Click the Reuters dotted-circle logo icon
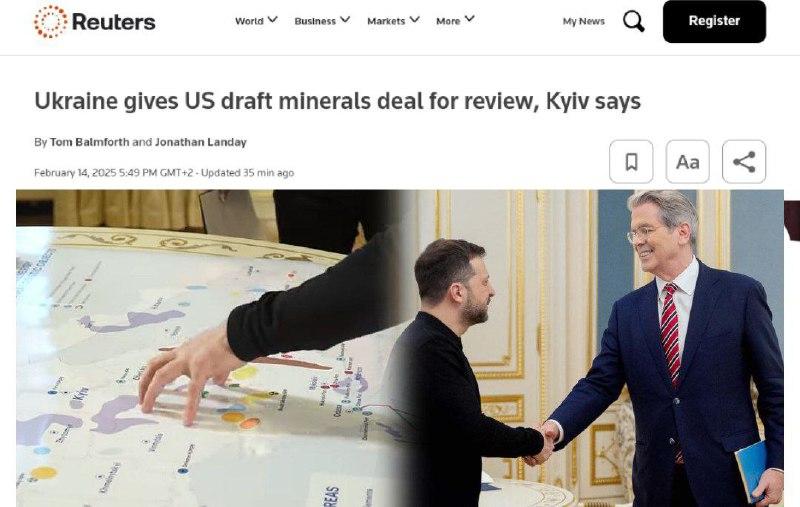The image size is (800, 507). point(51,21)
